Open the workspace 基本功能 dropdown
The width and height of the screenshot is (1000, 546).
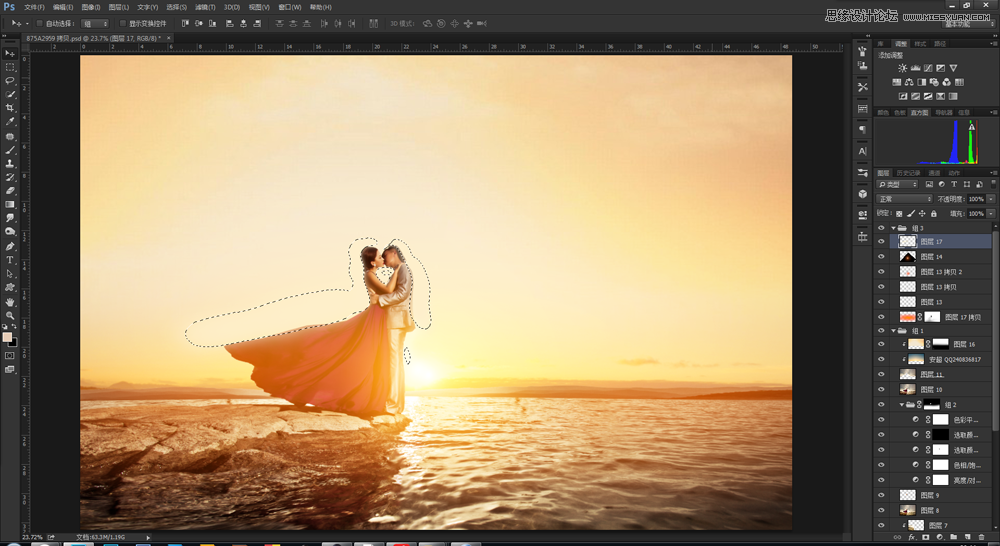pyautogui.click(x=969, y=24)
